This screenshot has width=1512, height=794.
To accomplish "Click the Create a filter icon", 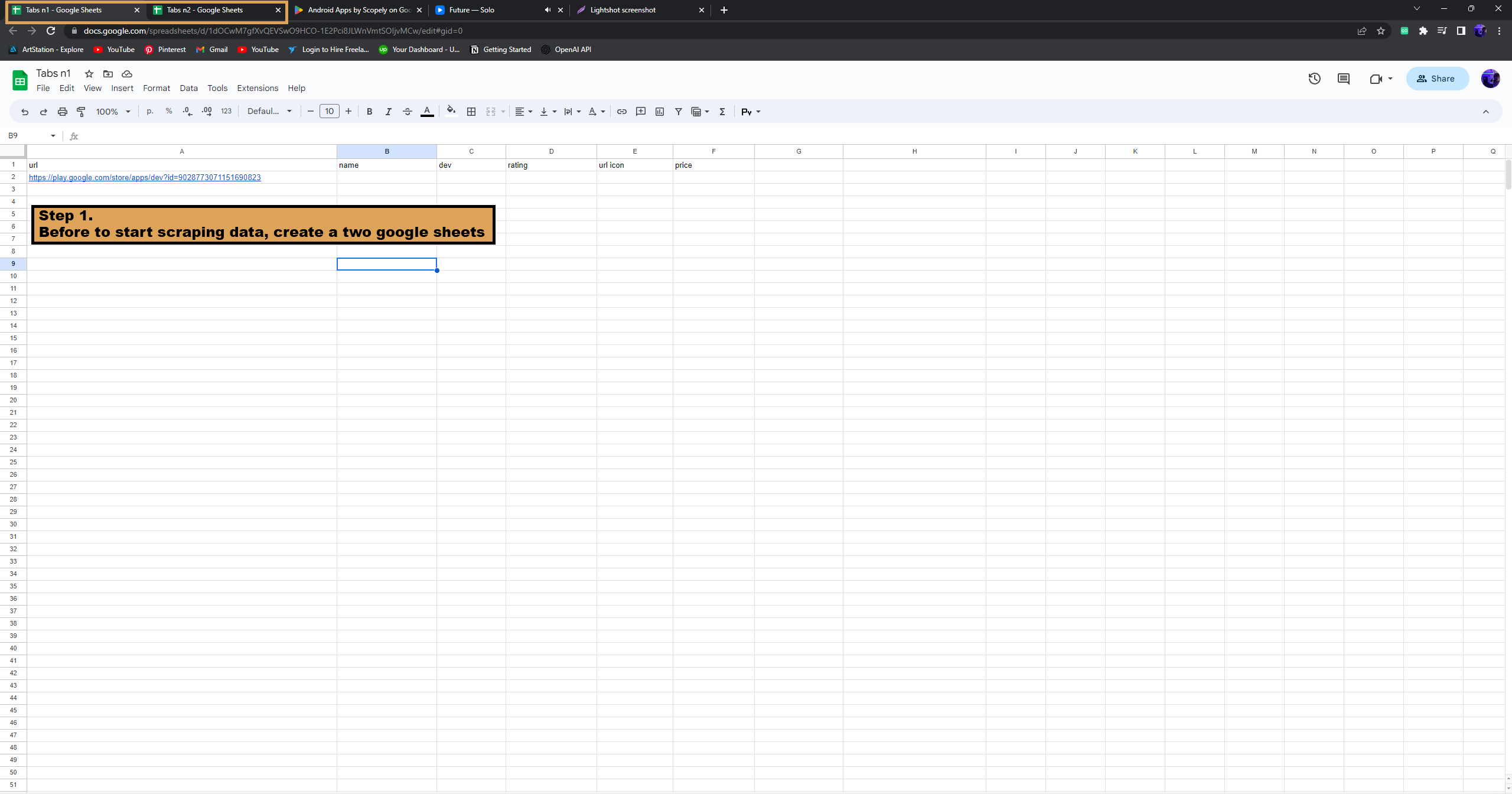I will coord(678,112).
